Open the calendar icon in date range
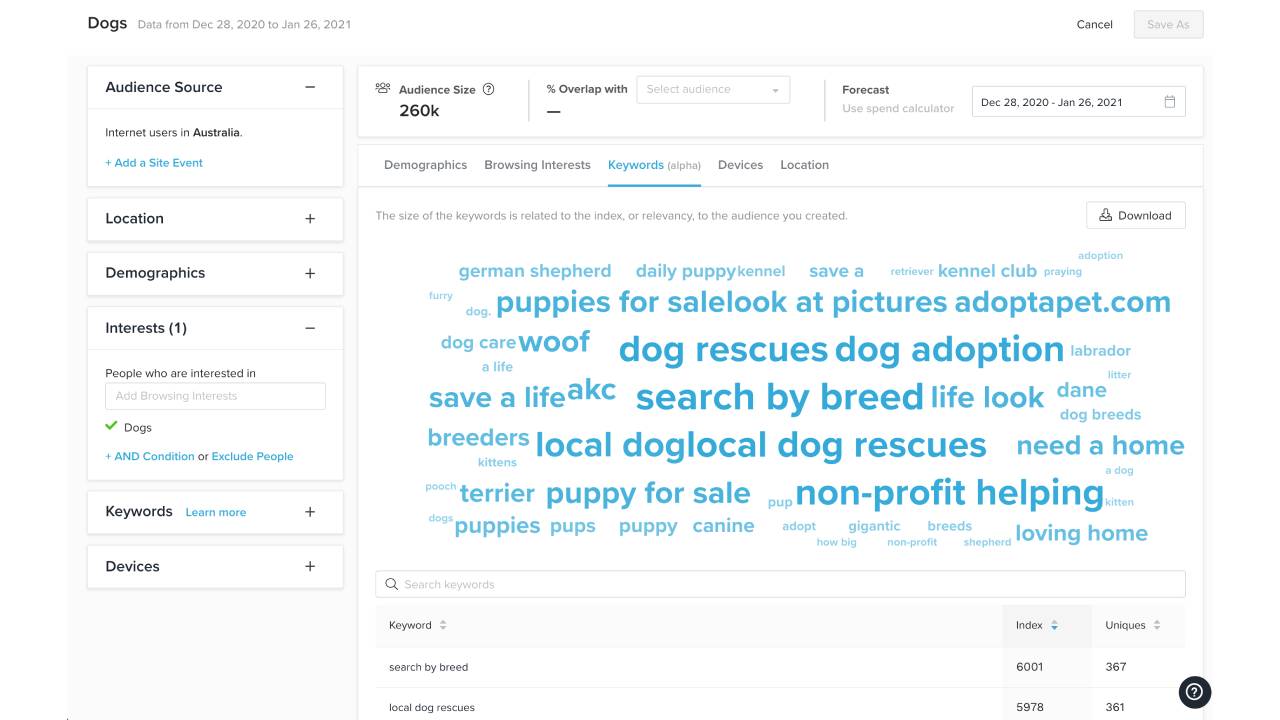 coord(1169,102)
